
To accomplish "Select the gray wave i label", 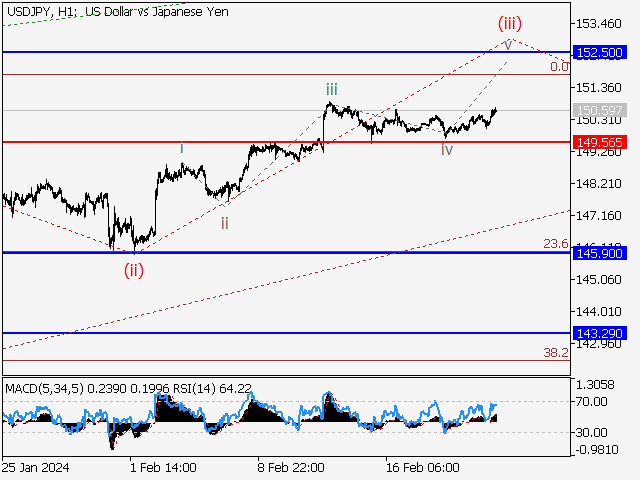I will [182, 148].
